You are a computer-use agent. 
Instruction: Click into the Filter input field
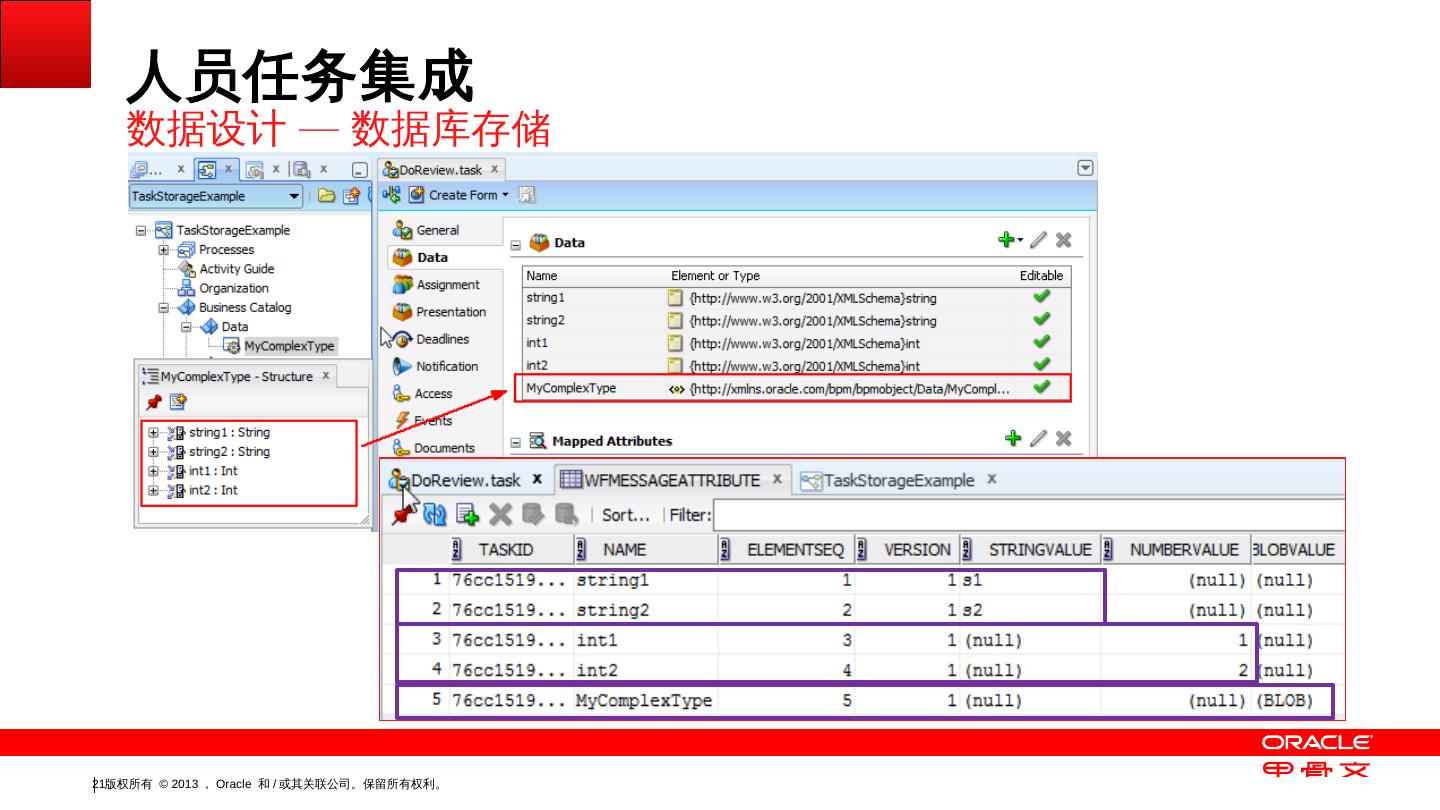[1029, 515]
